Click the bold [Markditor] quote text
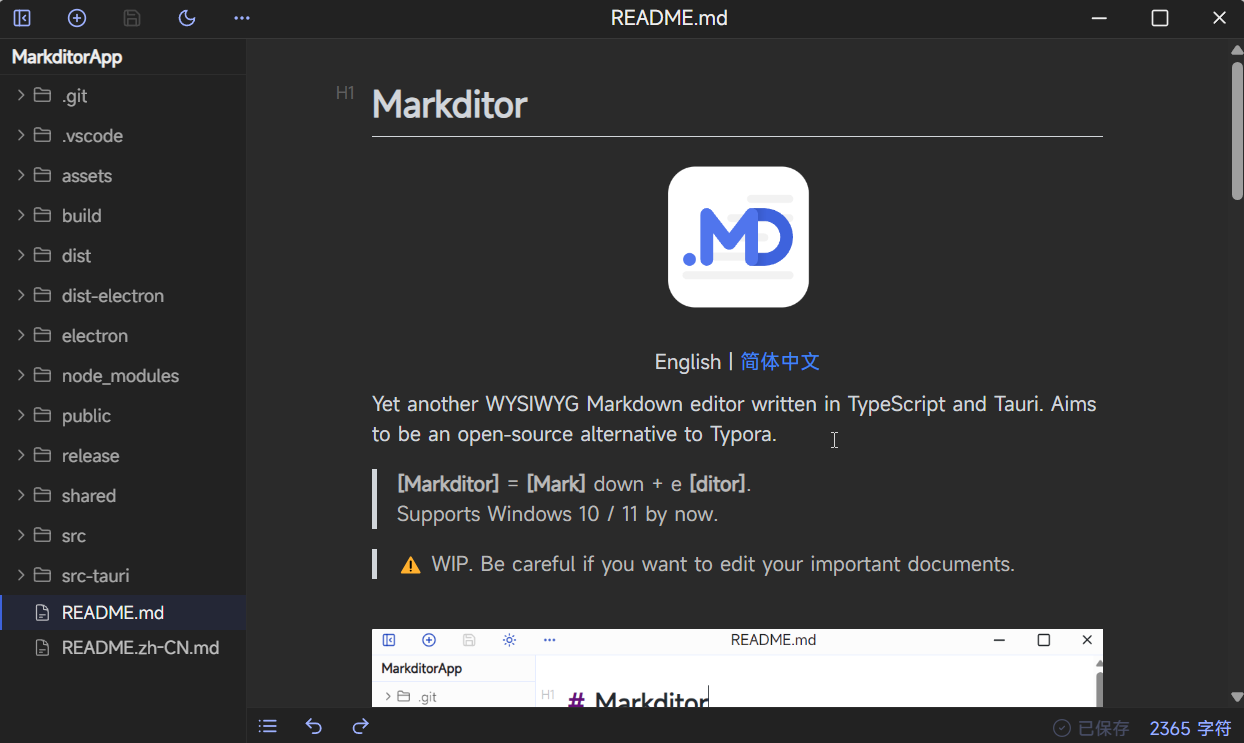 point(448,484)
